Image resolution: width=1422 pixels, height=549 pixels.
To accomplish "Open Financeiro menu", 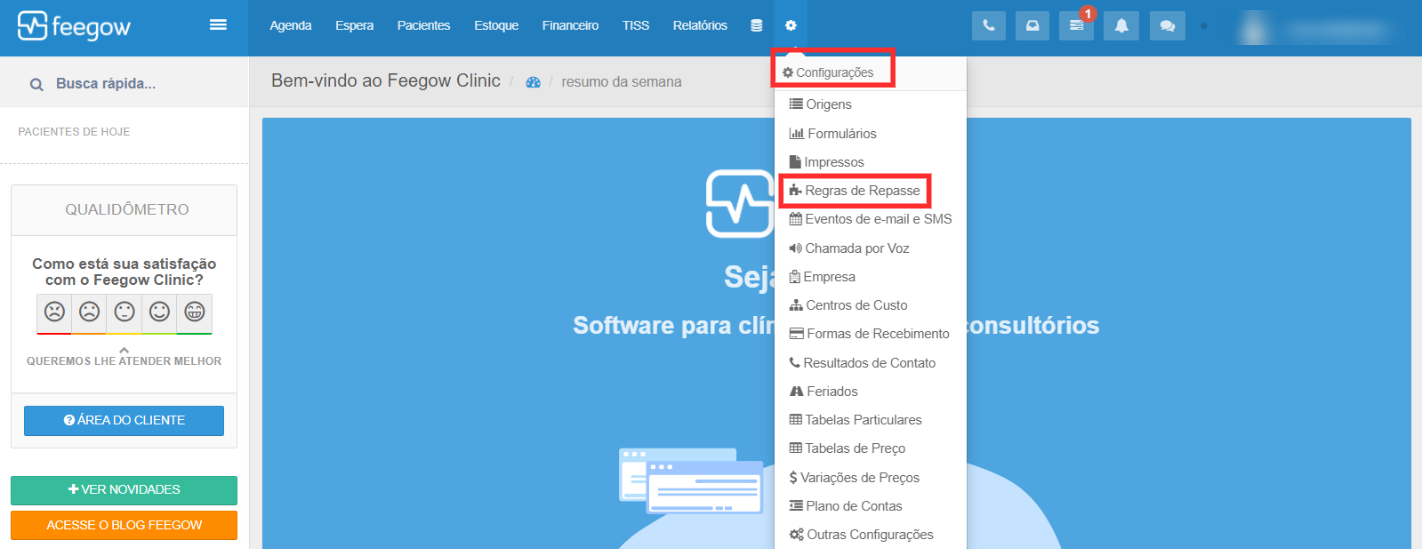I will [x=570, y=26].
